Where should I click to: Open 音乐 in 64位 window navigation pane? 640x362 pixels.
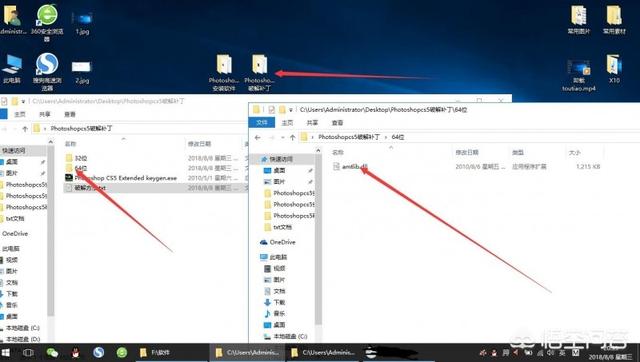coord(275,314)
